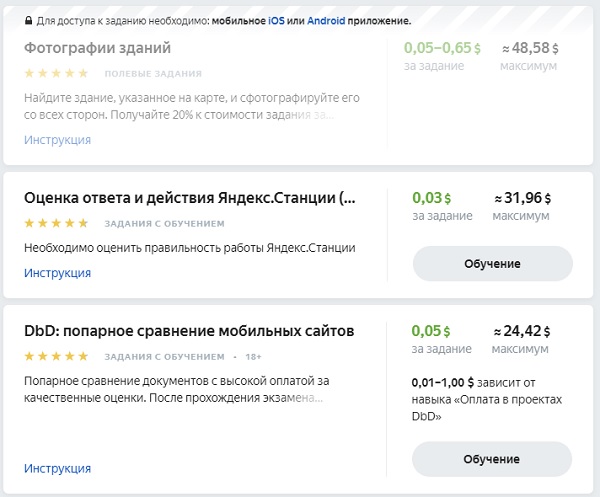
Task: Open DbD: попарное сравнение мобильных сайтов title
Action: [189, 331]
